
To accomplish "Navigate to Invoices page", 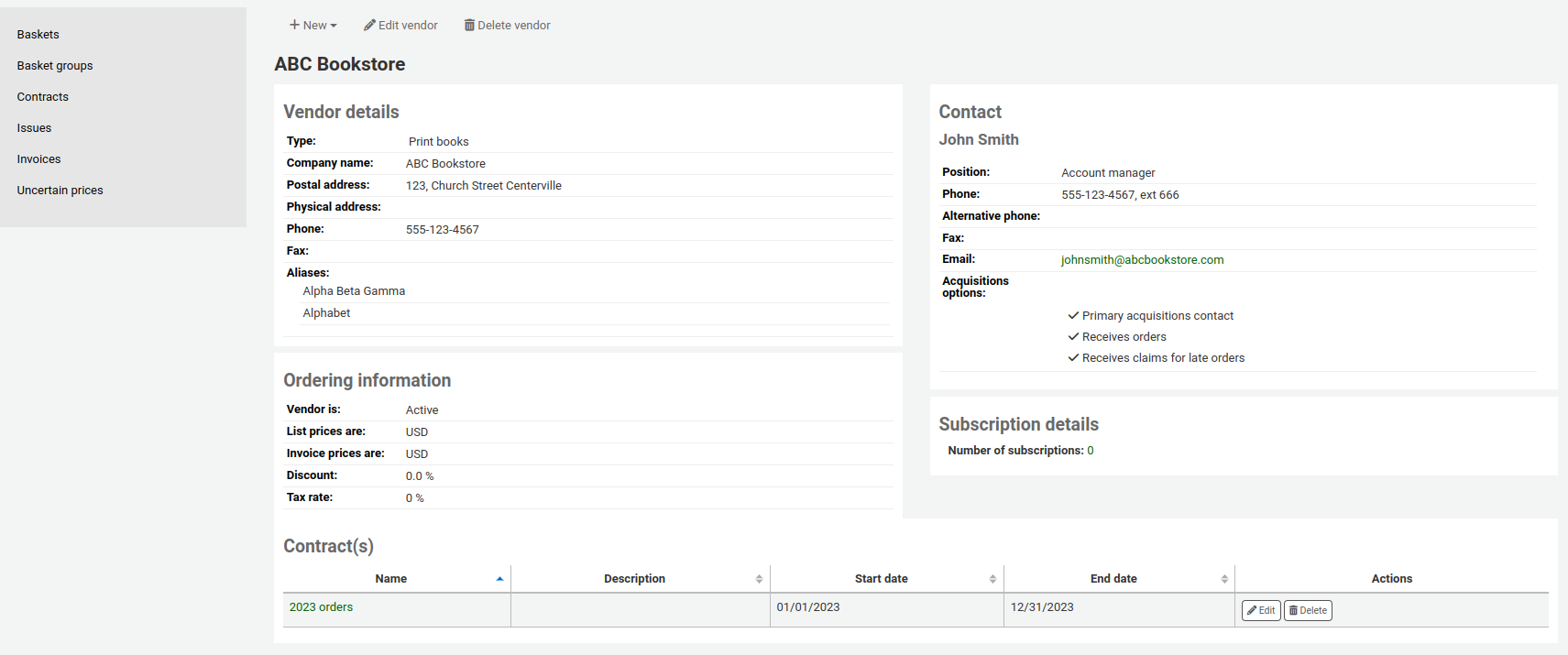I will (x=38, y=159).
